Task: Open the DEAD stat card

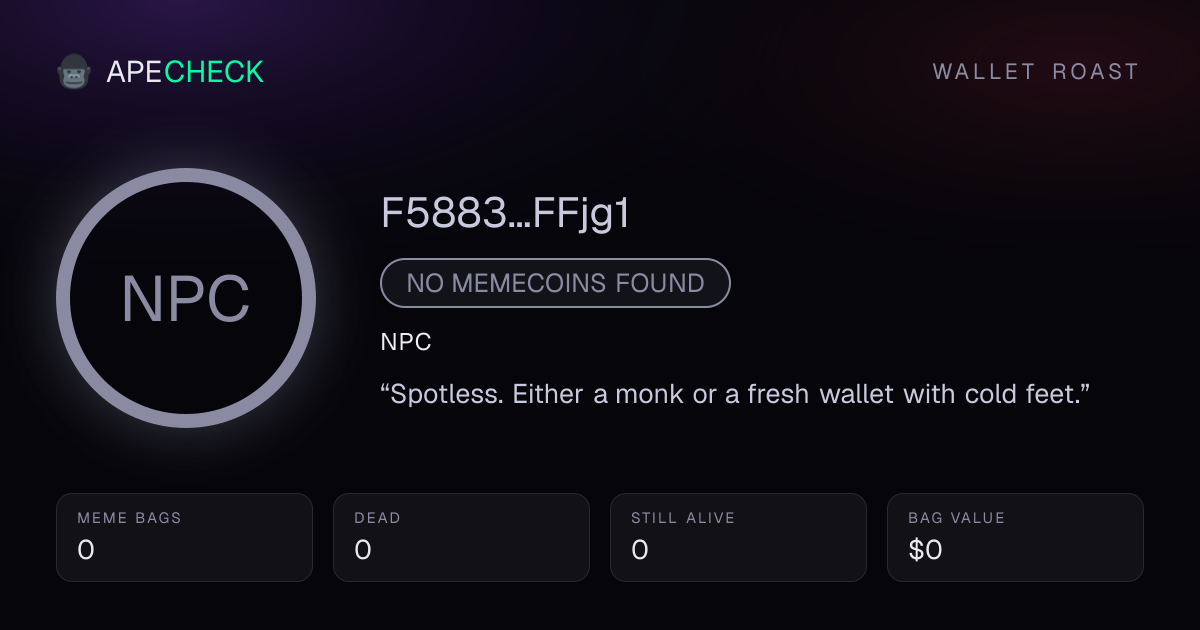Action: (x=461, y=538)
